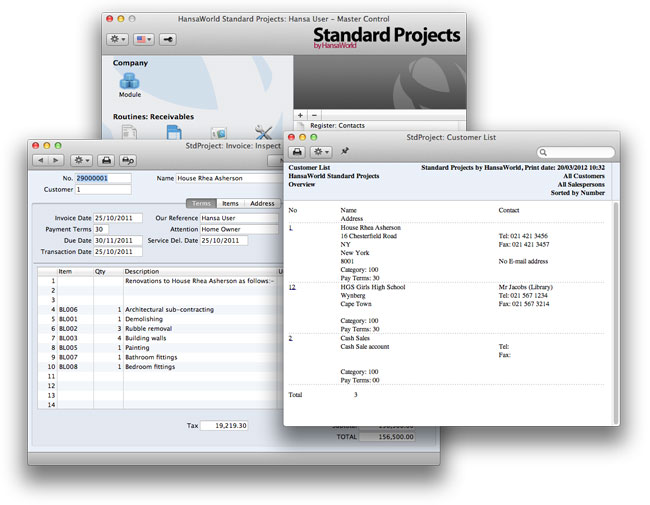The height and width of the screenshot is (505, 650).
Task: Click the Service Del. Date field
Action: [x=224, y=240]
